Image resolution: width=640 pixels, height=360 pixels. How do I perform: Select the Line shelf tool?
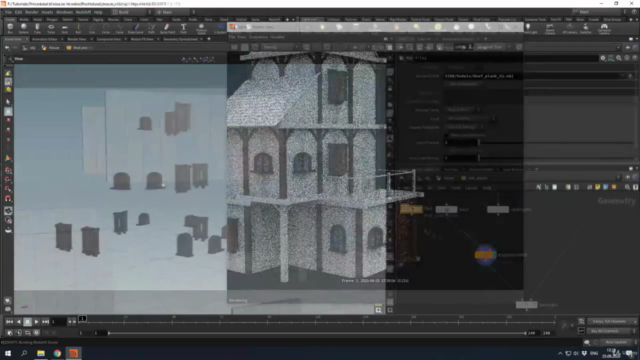92,28
